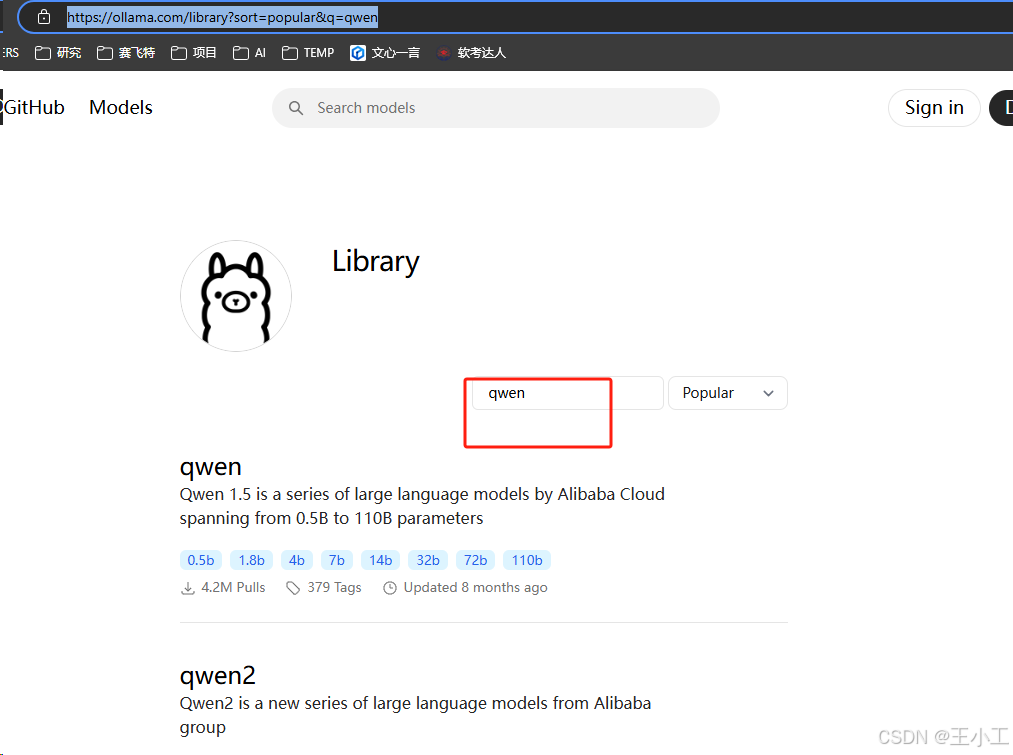Click Updated 8 months ago text

point(475,588)
